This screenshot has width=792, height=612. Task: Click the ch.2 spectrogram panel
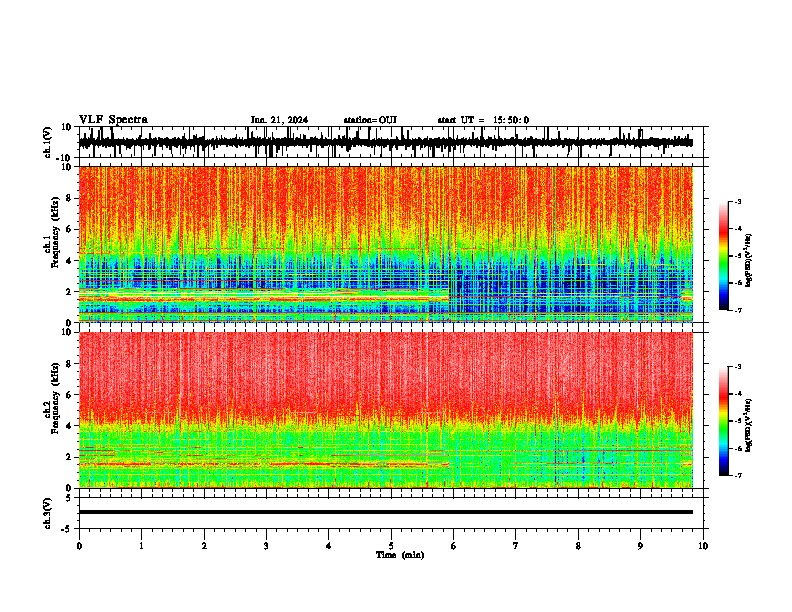385,410
